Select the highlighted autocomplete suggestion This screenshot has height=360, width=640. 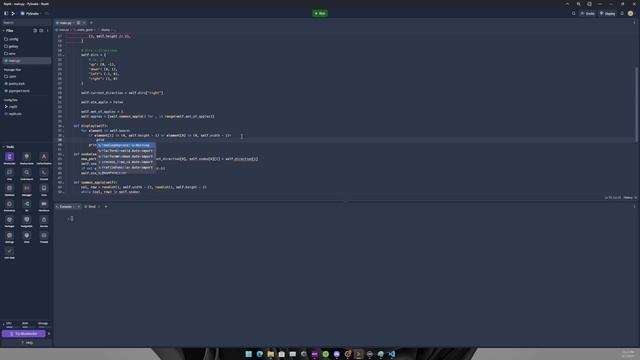pyautogui.click(x=126, y=145)
